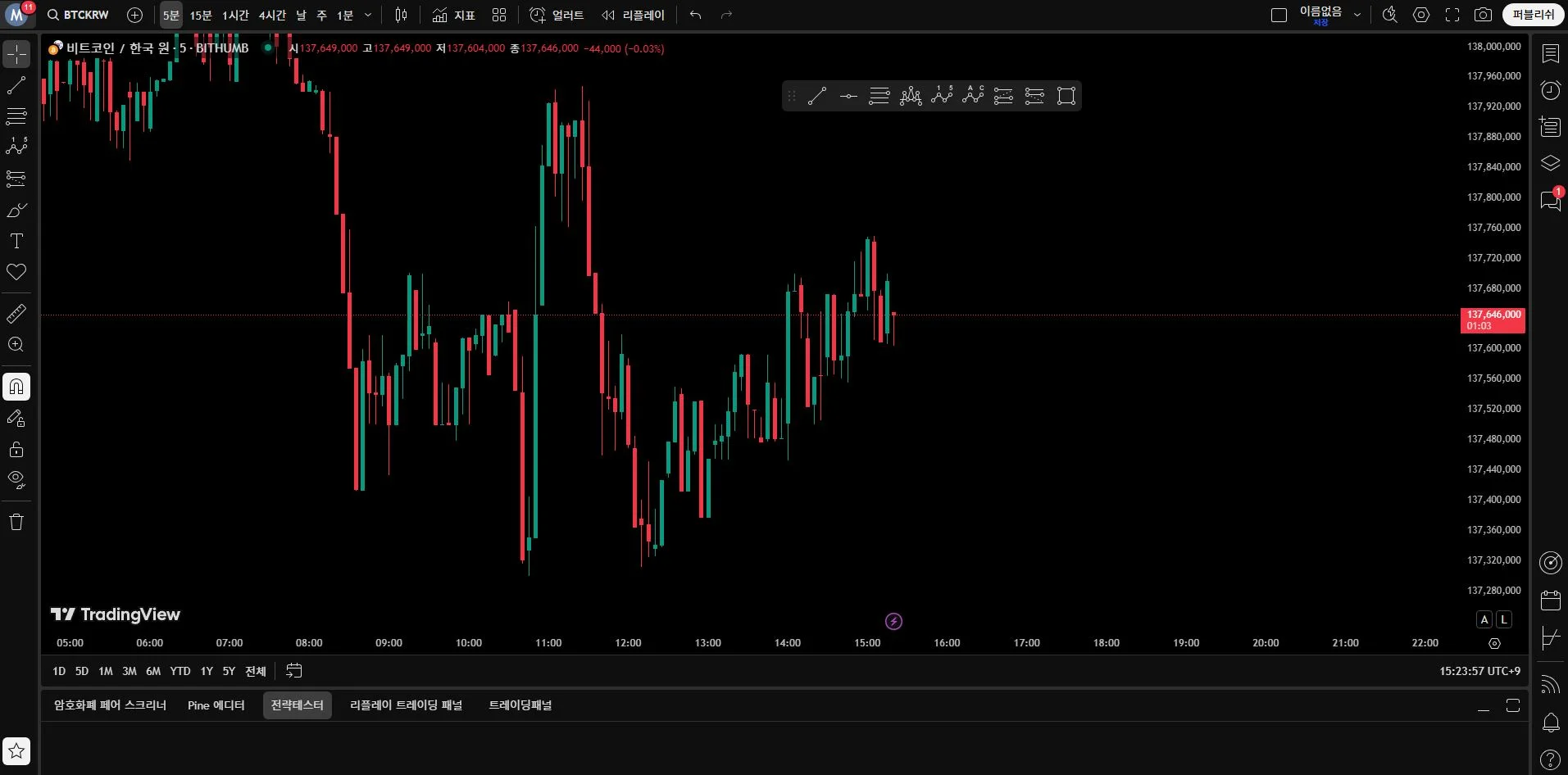The height and width of the screenshot is (775, 1568).
Task: Select the text annotation tool
Action: pos(16,241)
